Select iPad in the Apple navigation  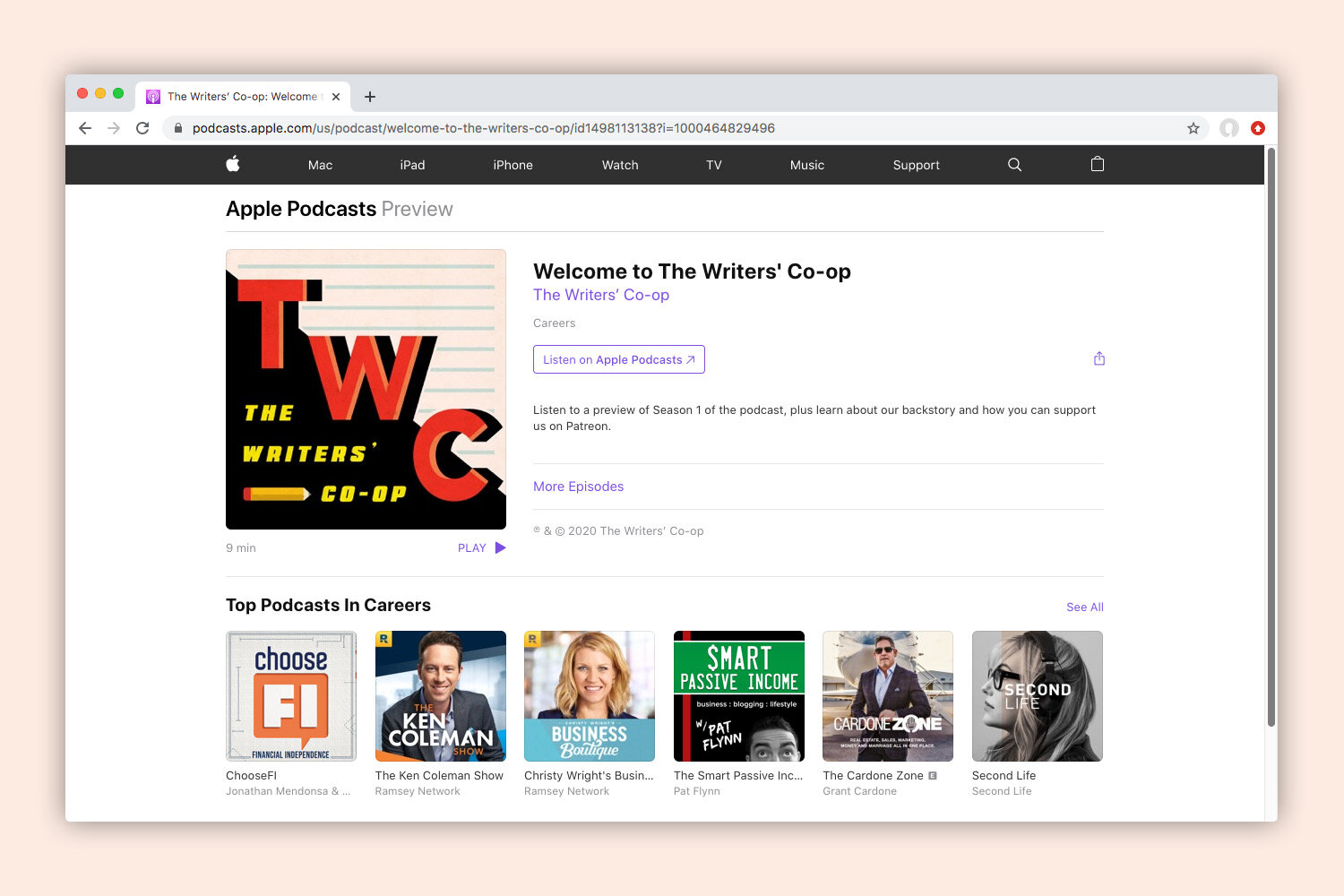pos(412,165)
